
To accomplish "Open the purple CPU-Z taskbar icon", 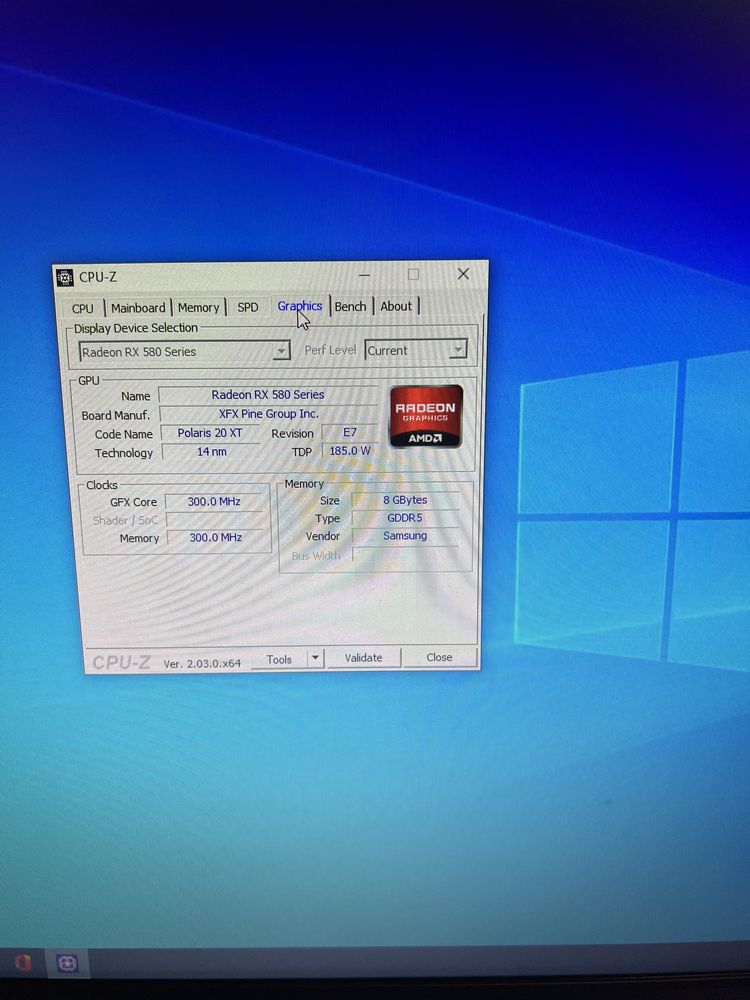I will tap(67, 962).
